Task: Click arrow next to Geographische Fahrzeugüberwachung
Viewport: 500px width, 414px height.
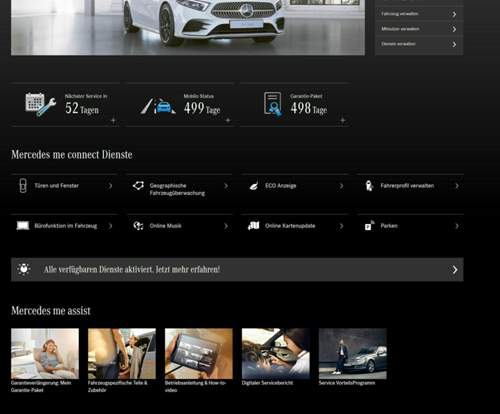Action: click(226, 186)
